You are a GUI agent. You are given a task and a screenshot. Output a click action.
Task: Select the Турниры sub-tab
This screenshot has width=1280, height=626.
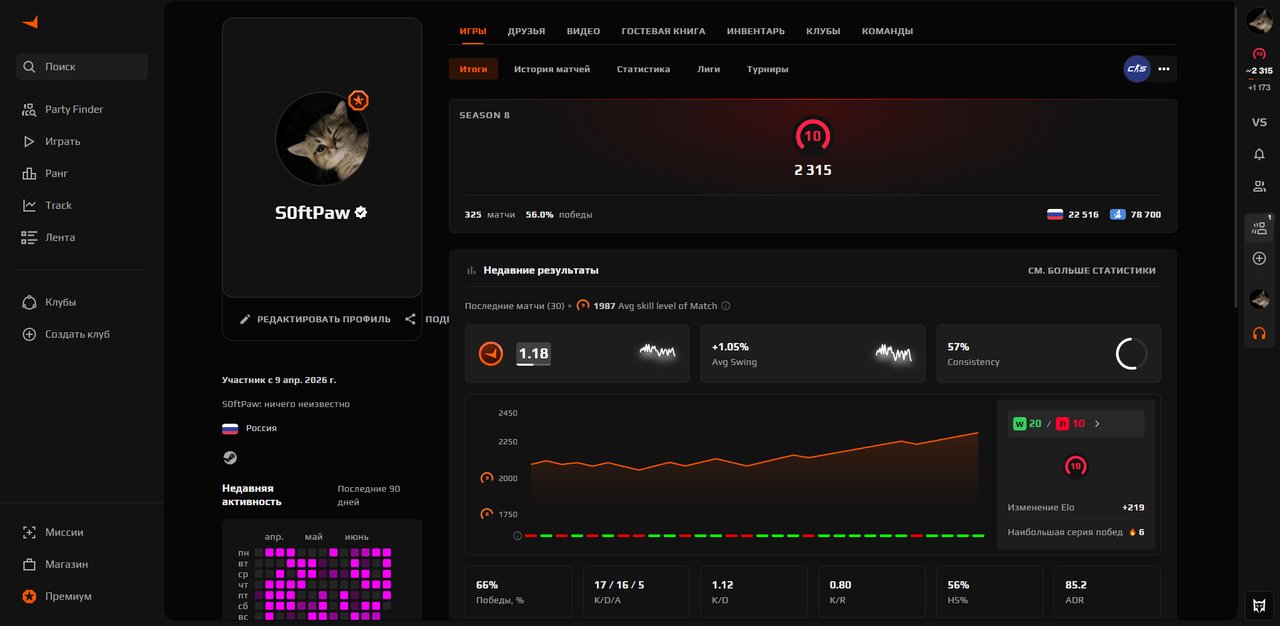(767, 69)
